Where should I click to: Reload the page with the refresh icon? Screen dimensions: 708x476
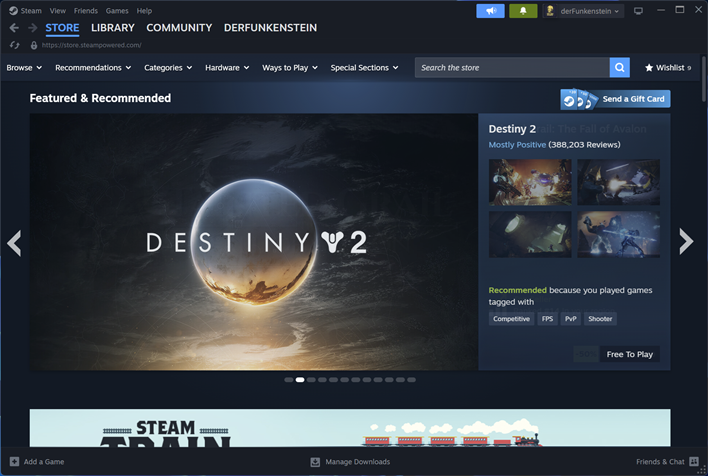point(14,45)
